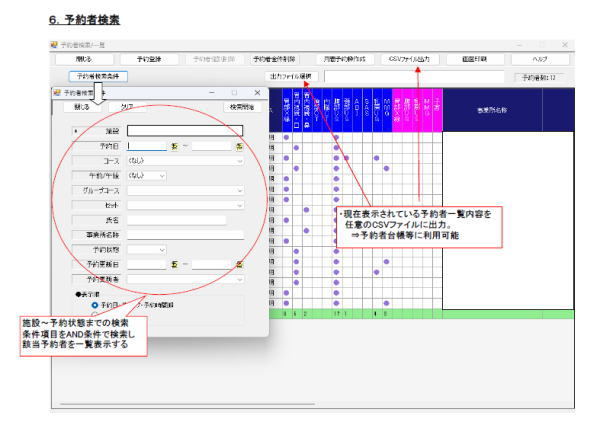The width and height of the screenshot is (600, 422).
Task: Focus the 予約日 start date field
Action: click(x=147, y=146)
